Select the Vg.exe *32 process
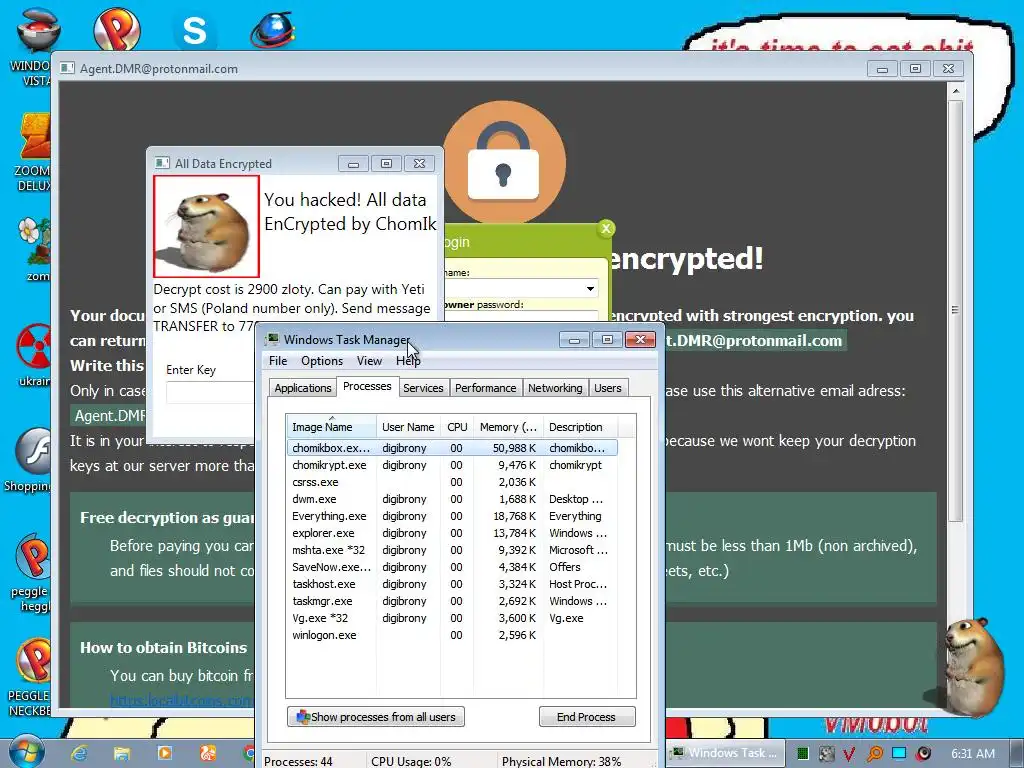 [452, 618]
